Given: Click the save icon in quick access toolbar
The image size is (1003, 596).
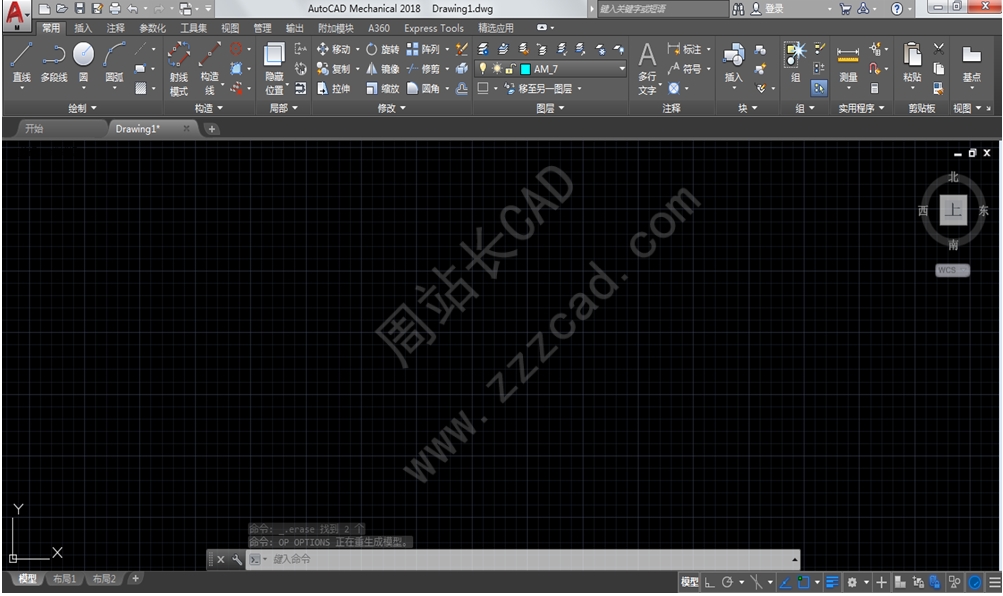Looking at the screenshot, I should click(80, 8).
